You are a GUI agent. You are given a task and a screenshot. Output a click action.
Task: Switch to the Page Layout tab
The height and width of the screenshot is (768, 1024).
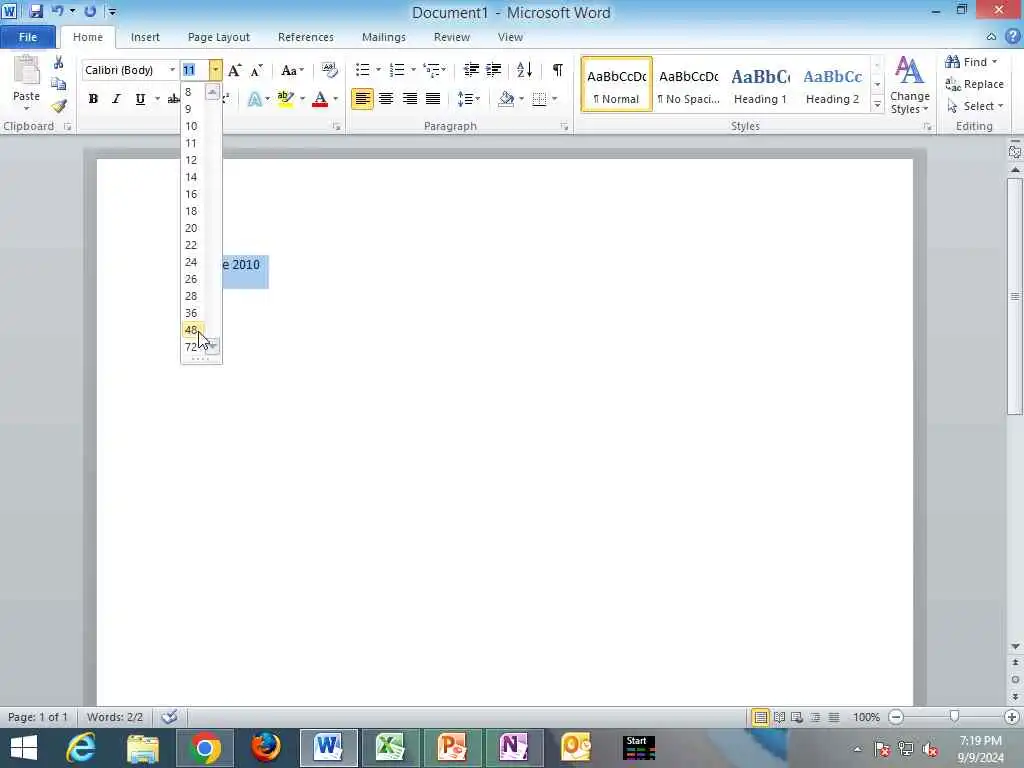(x=219, y=37)
